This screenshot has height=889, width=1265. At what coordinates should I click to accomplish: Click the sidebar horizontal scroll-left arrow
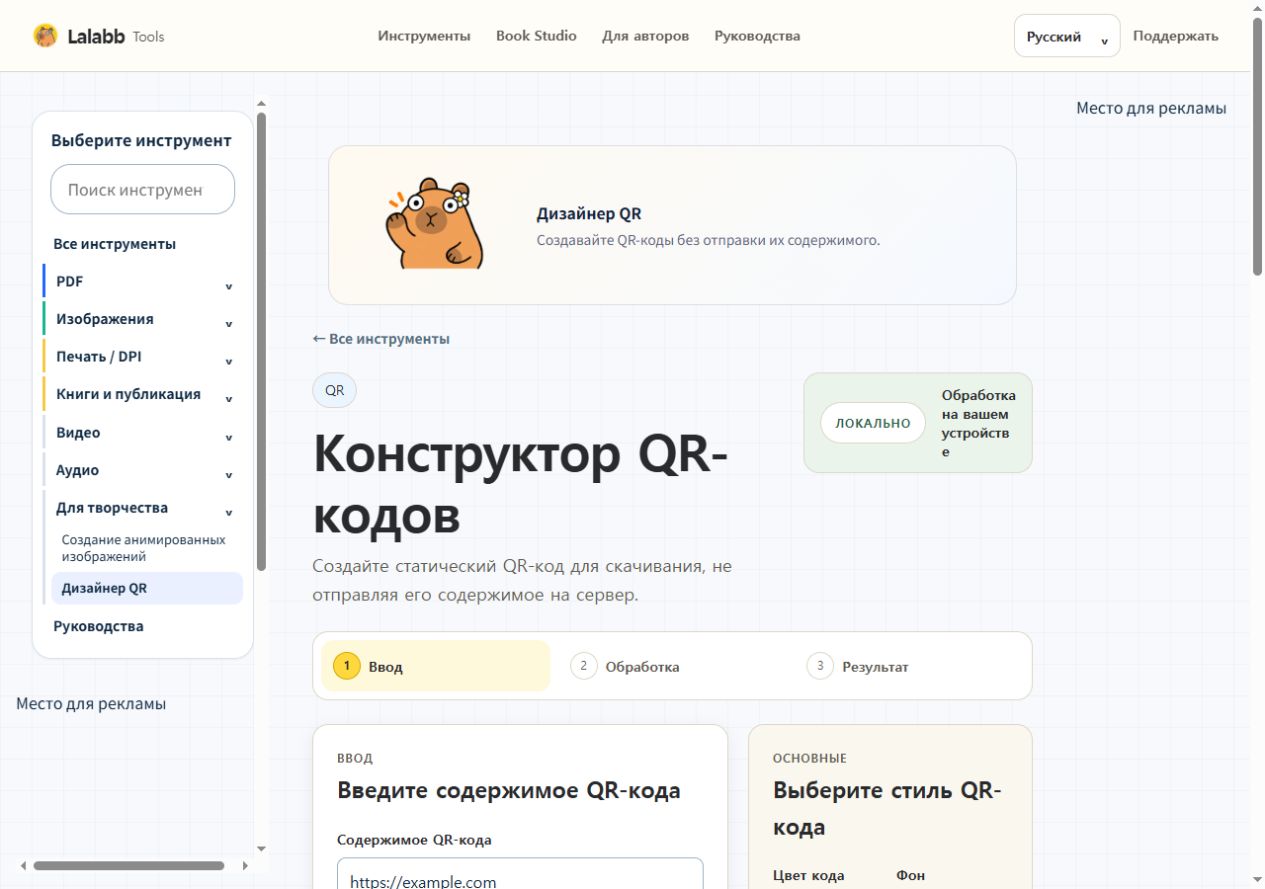pyautogui.click(x=23, y=865)
